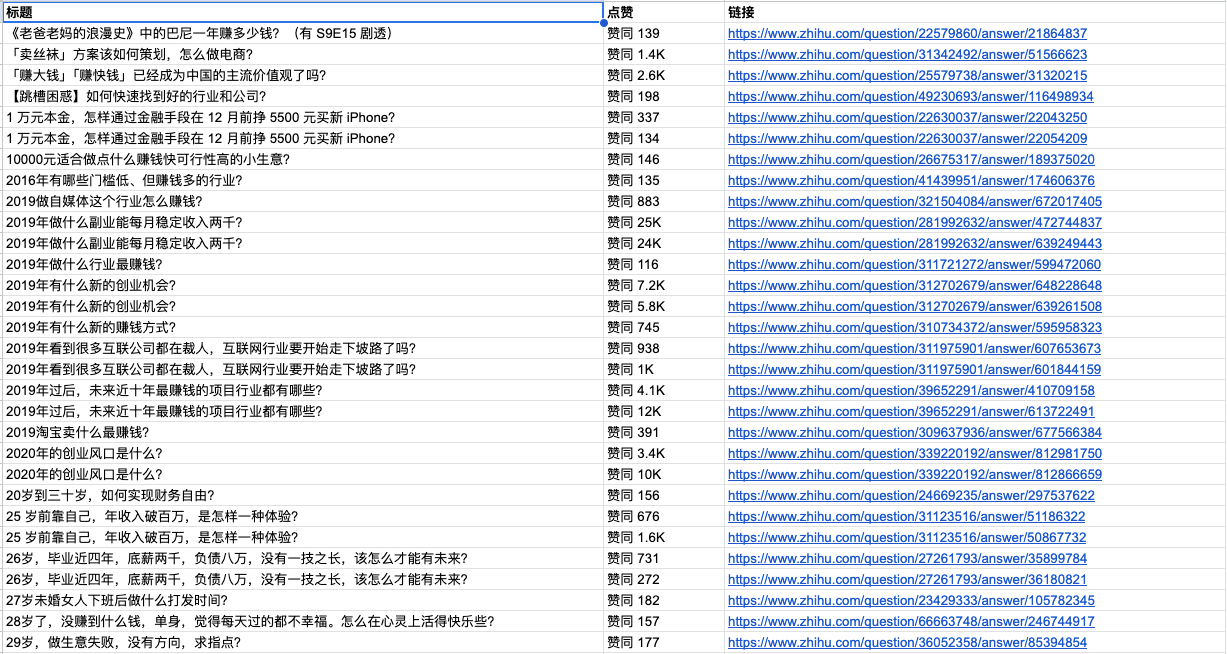This screenshot has width=1227, height=654.
Task: Open the link ending in answer/613722491
Action: 911,411
